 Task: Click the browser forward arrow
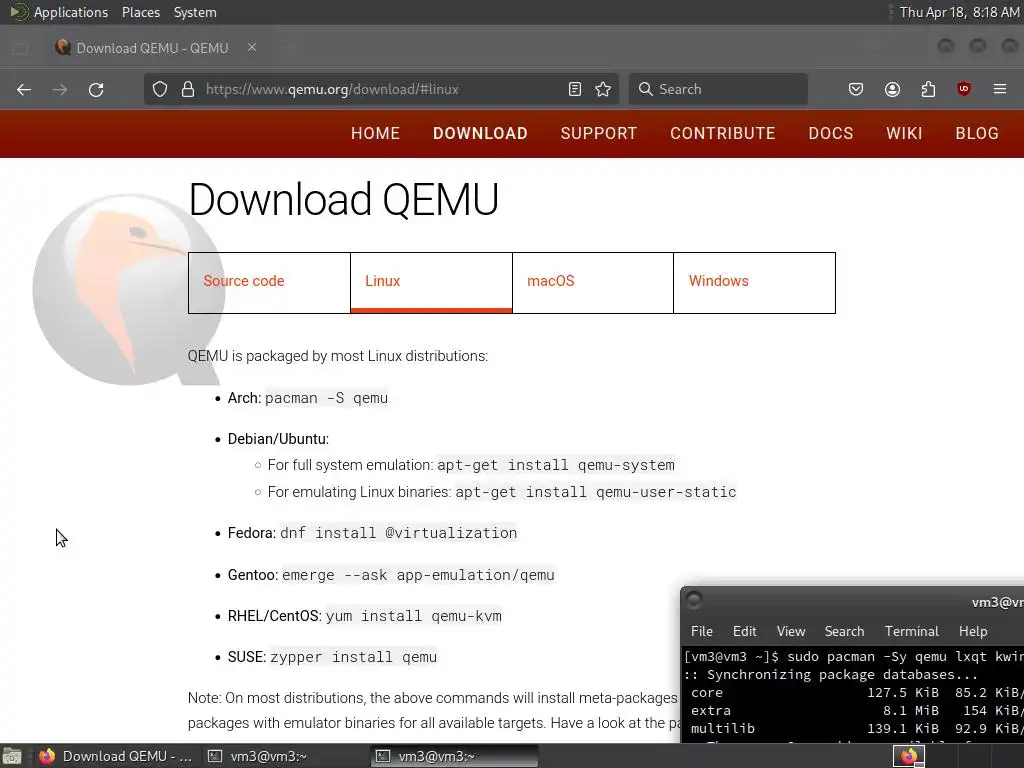click(60, 89)
